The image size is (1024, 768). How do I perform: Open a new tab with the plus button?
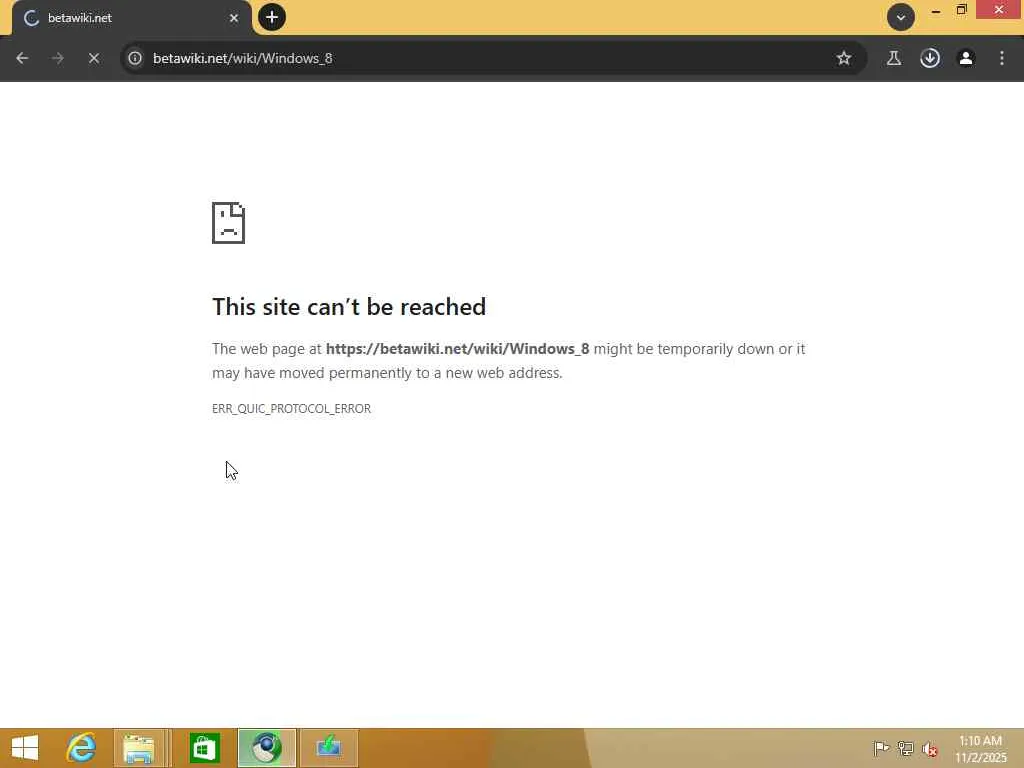click(x=272, y=17)
